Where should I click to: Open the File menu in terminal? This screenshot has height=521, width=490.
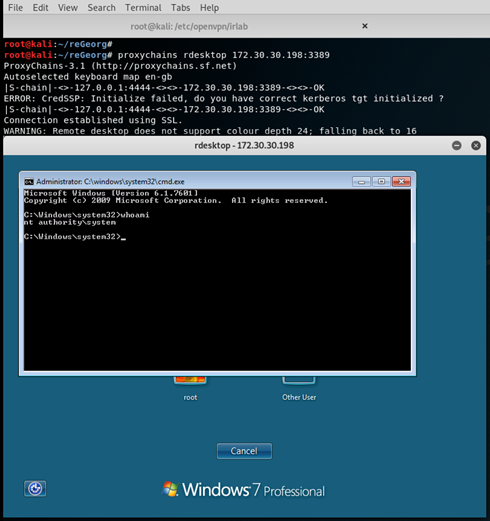15,7
